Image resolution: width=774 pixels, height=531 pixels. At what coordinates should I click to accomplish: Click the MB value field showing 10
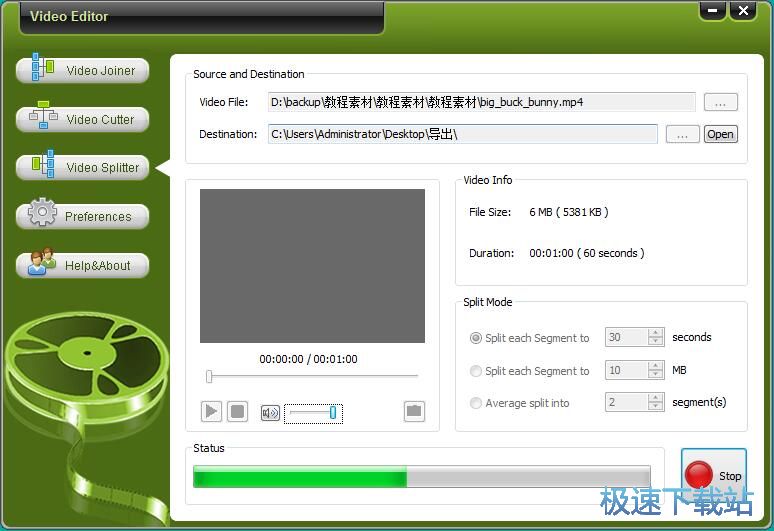click(x=626, y=370)
